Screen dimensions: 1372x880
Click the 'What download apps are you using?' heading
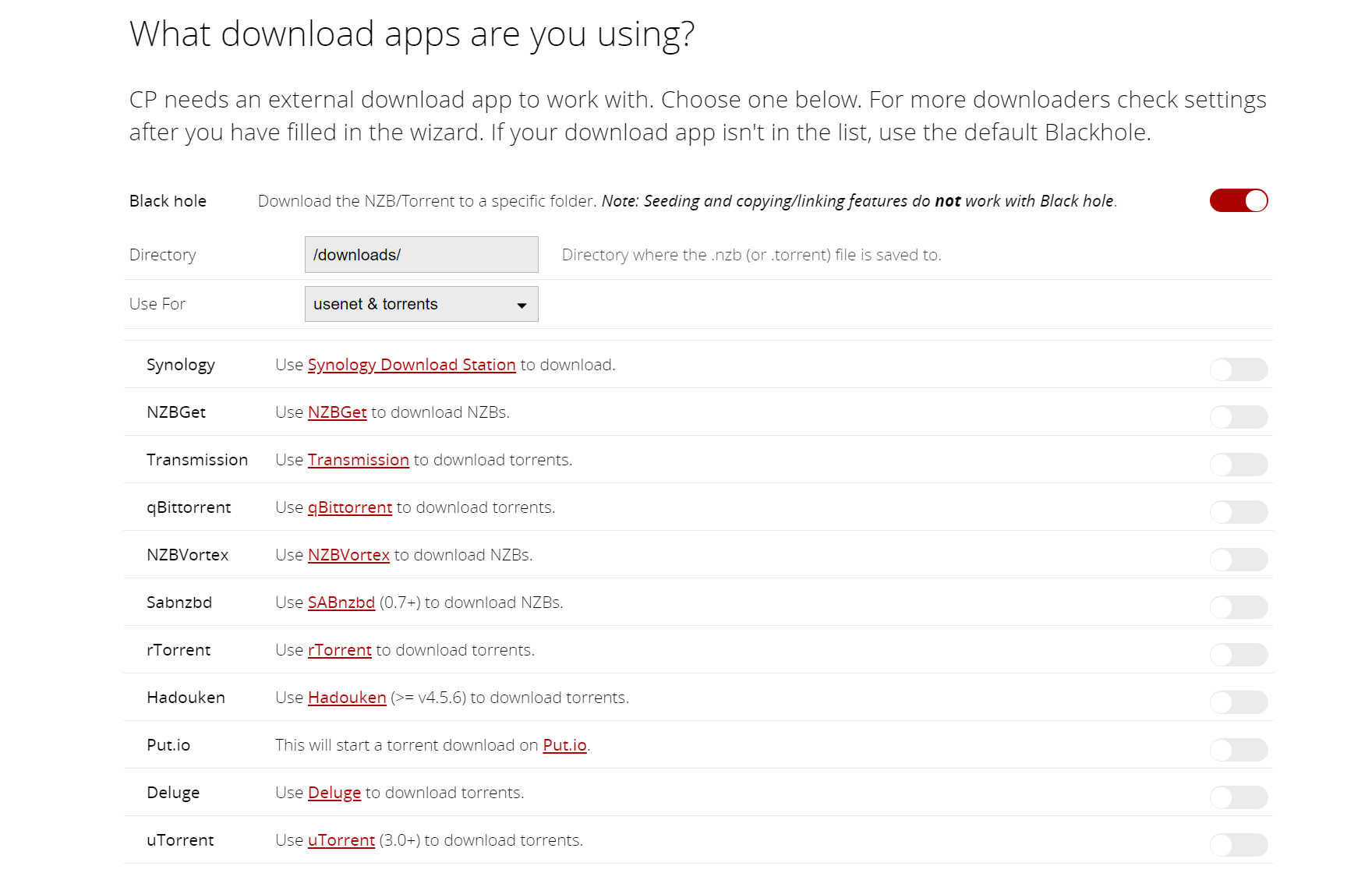[412, 34]
